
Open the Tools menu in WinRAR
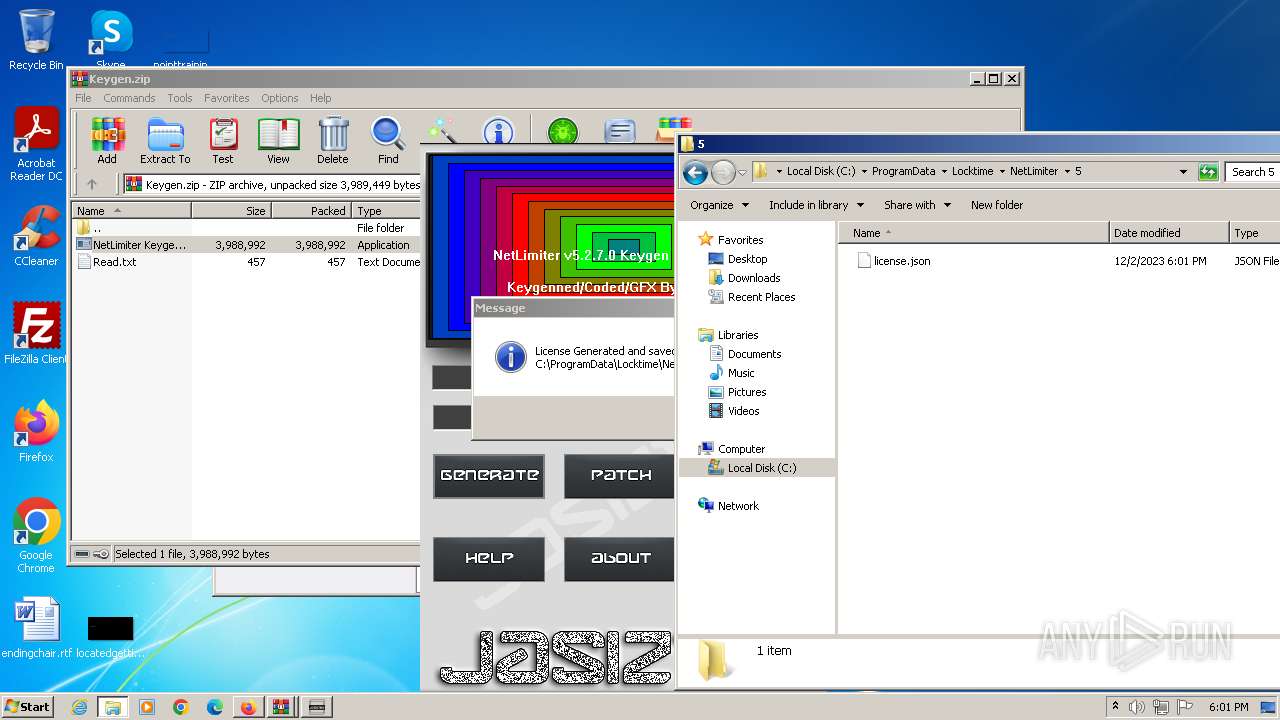[x=180, y=98]
